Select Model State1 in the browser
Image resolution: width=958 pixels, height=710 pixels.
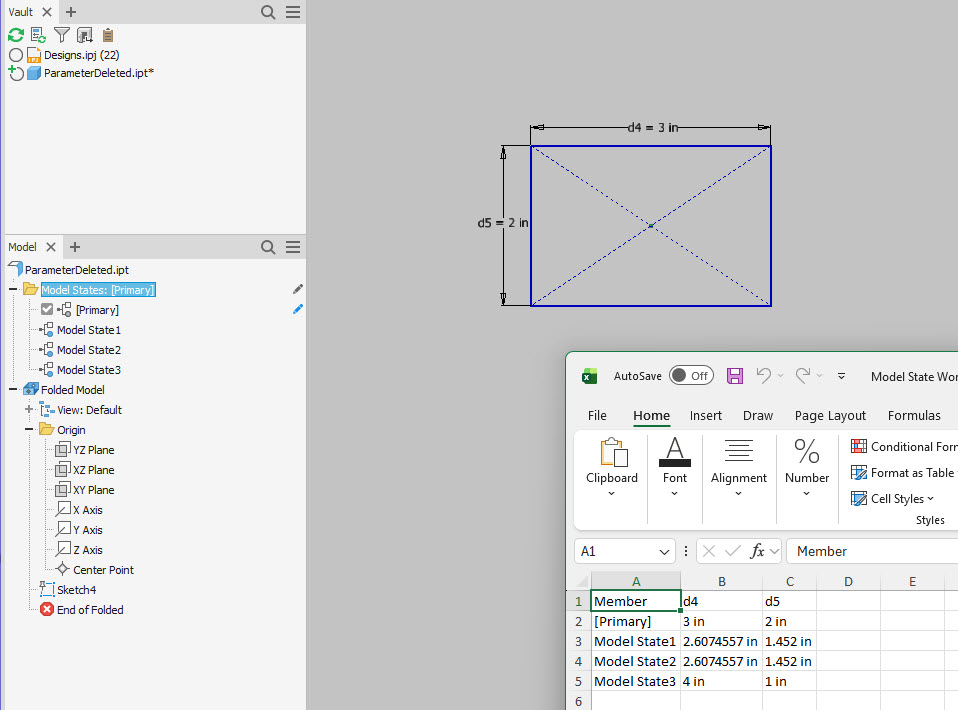[89, 330]
